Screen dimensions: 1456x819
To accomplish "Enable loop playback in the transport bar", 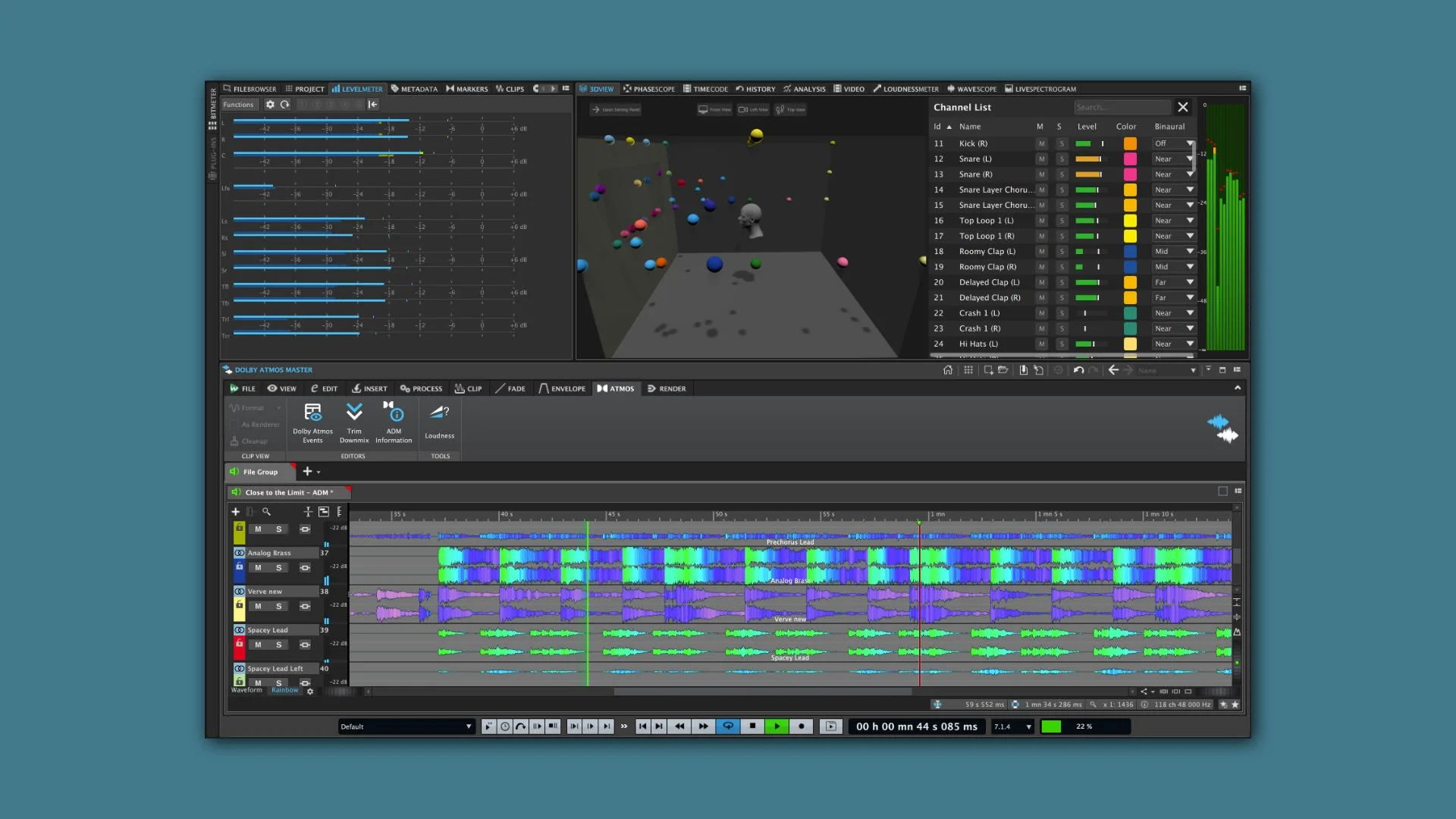I will [x=727, y=726].
